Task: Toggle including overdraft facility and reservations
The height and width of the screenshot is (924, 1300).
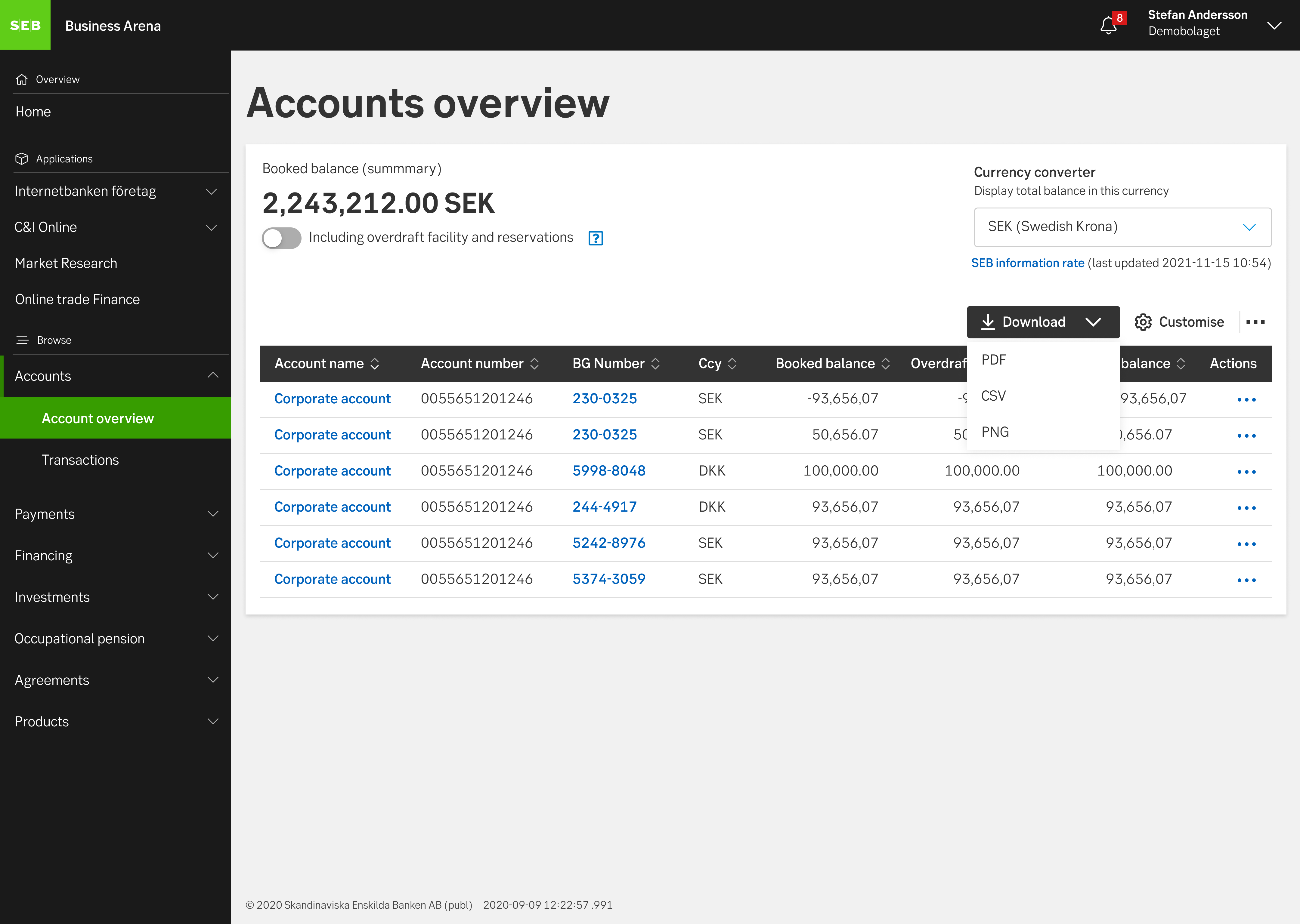Action: pos(282,238)
